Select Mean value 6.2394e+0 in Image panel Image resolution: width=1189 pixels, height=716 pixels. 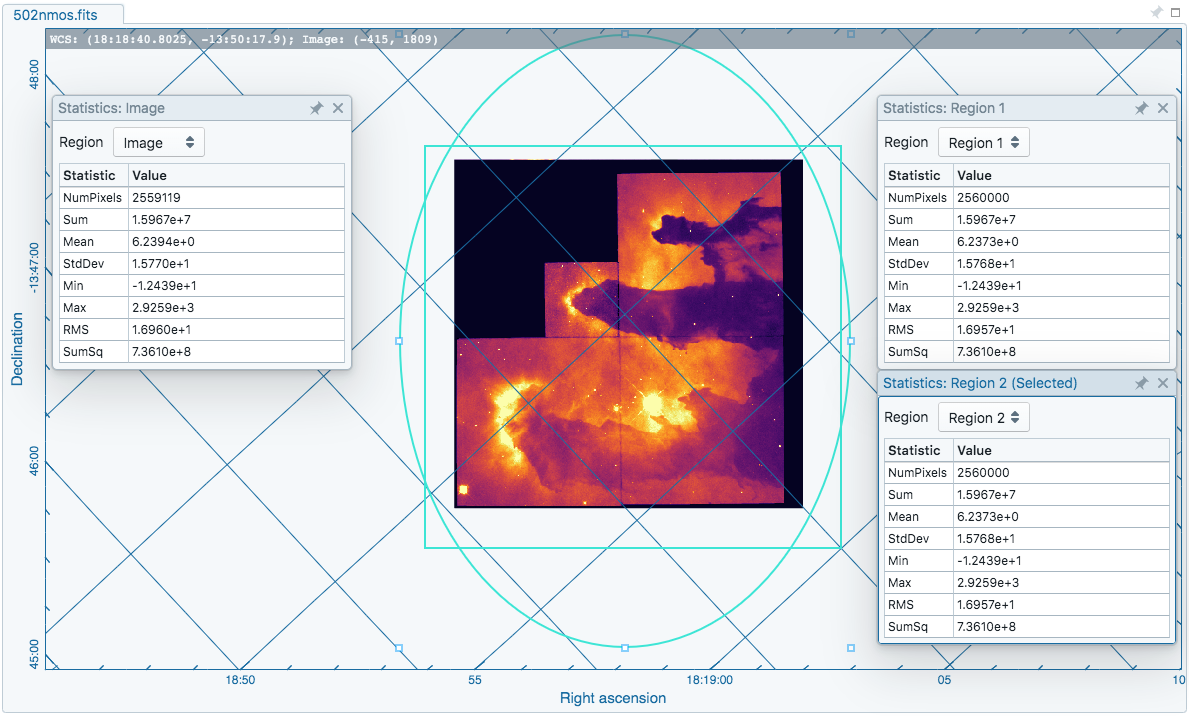coord(163,241)
